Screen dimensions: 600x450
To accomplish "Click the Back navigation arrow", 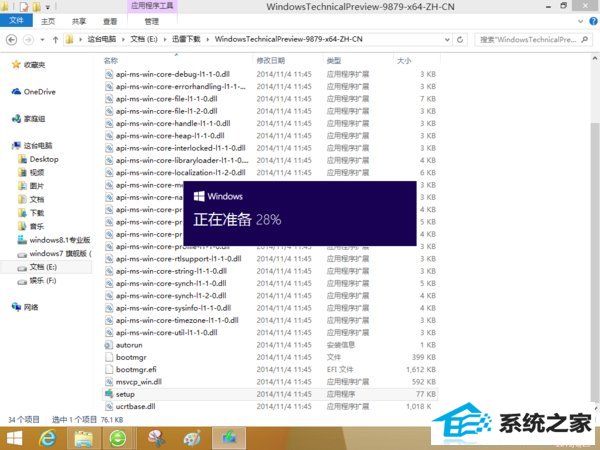I will click(x=11, y=39).
